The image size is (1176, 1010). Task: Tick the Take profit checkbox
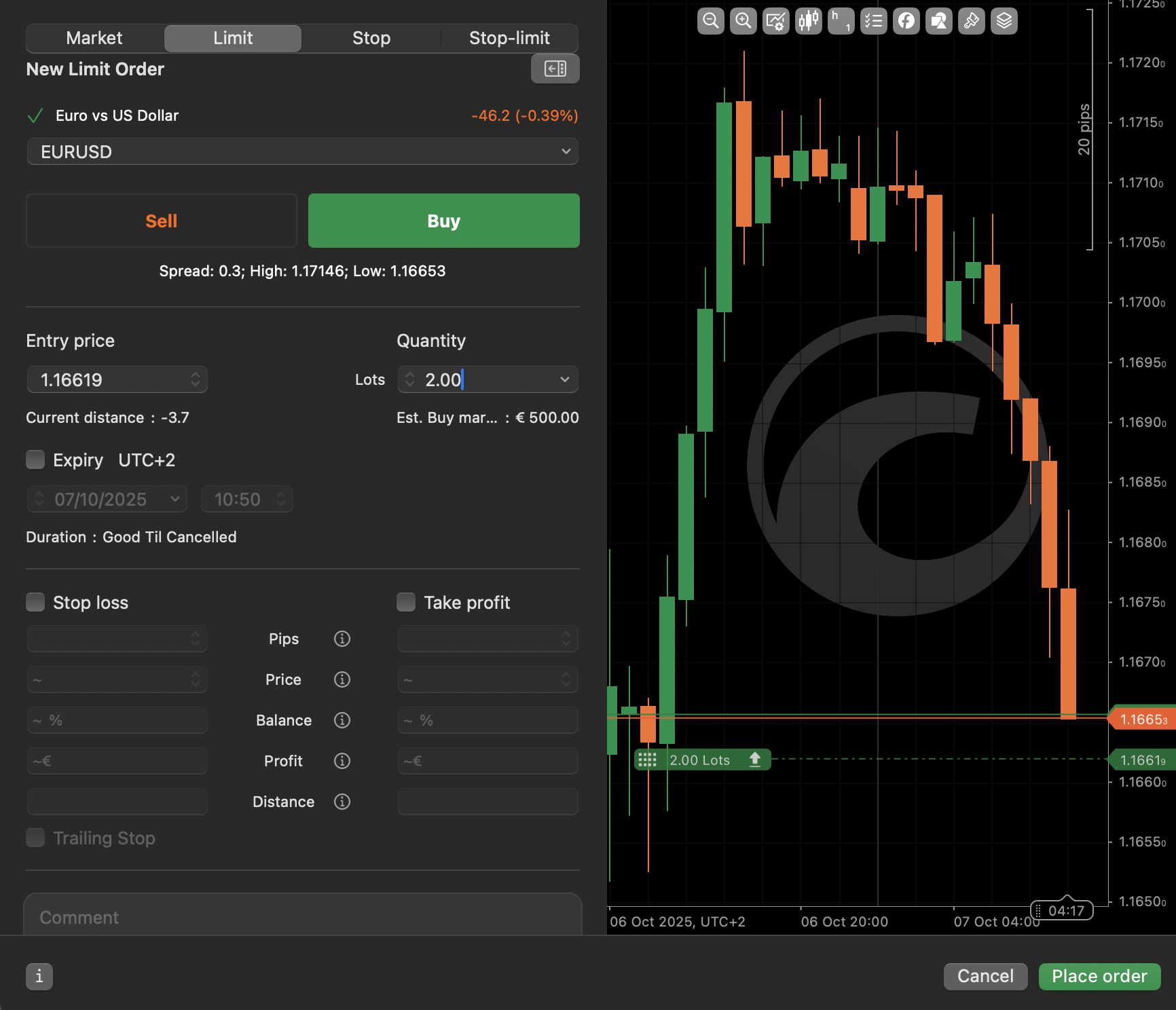tap(406, 602)
